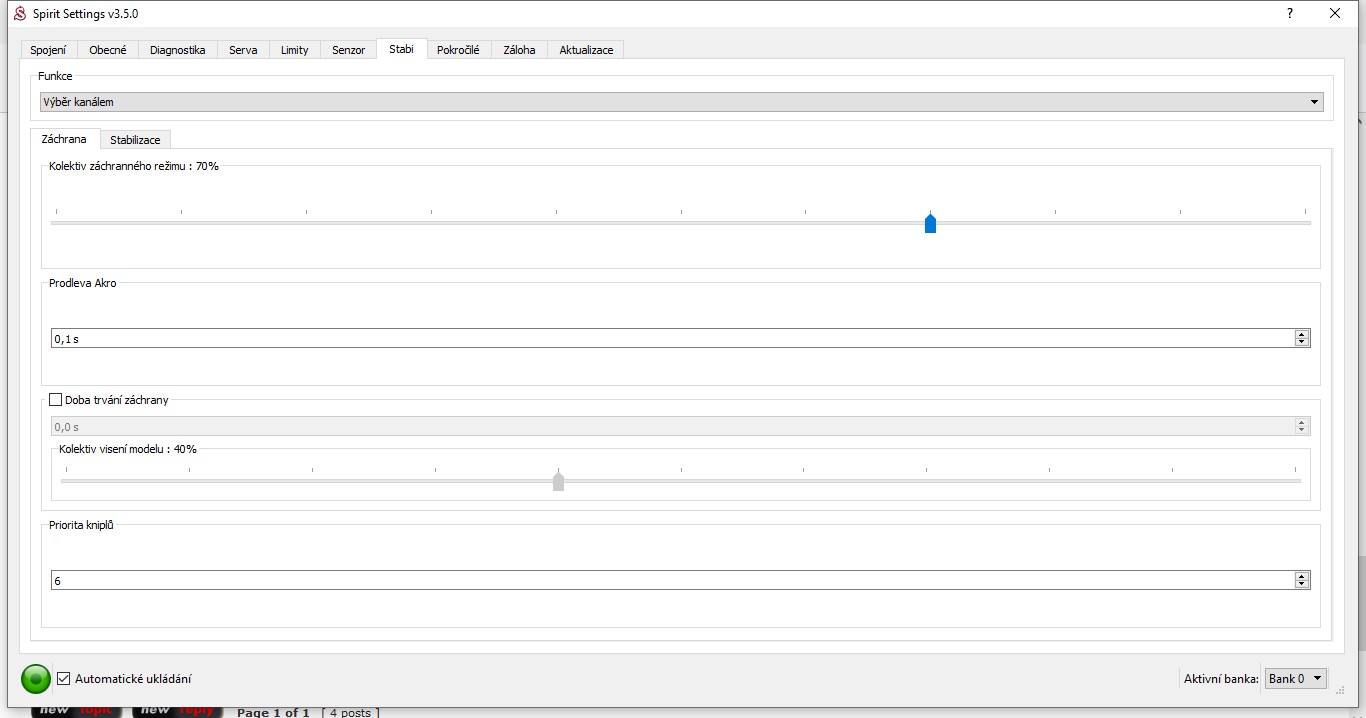Click the Prodleva Akro input field

670,339
